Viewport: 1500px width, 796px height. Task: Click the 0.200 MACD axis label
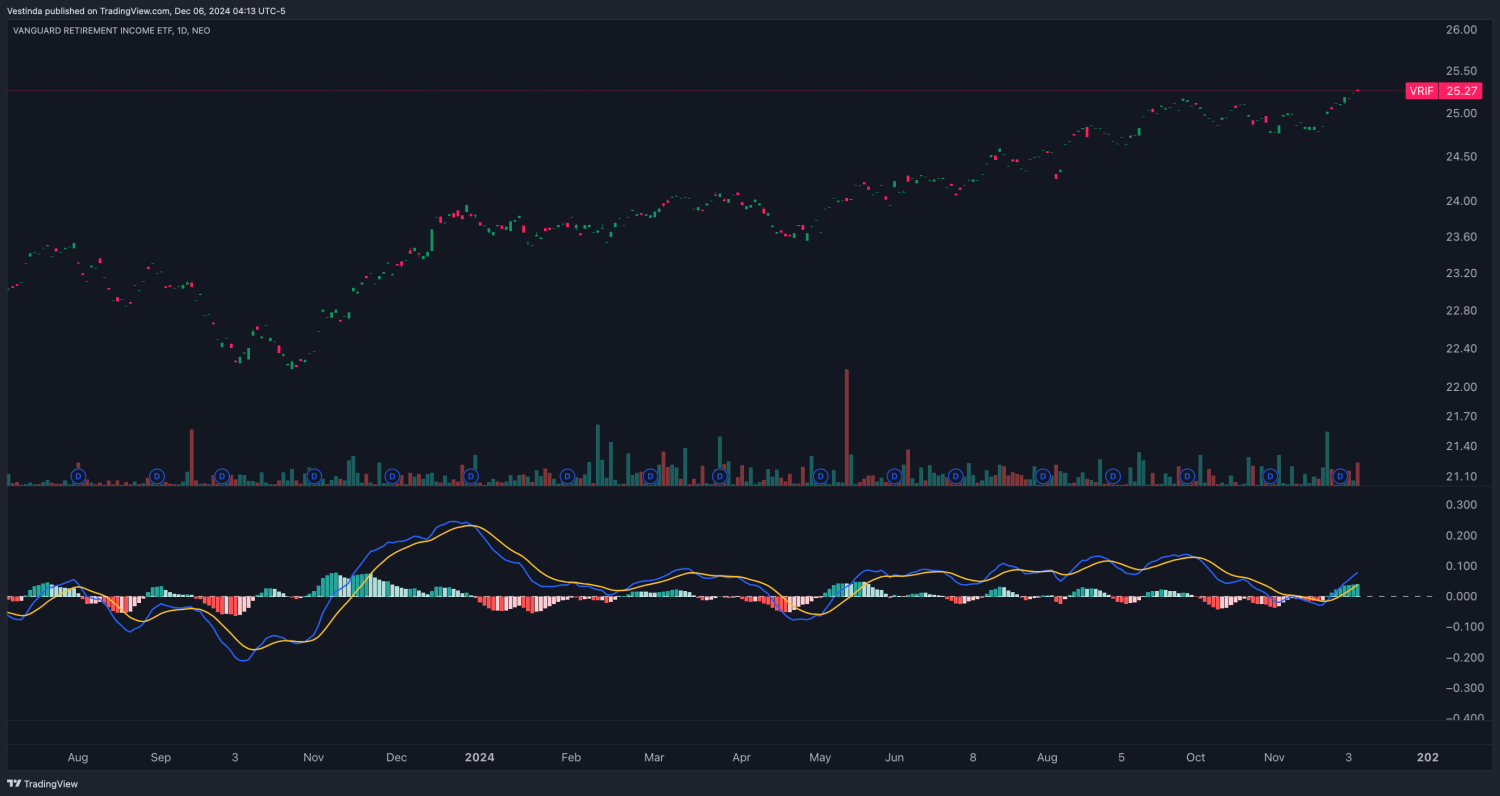[1462, 536]
